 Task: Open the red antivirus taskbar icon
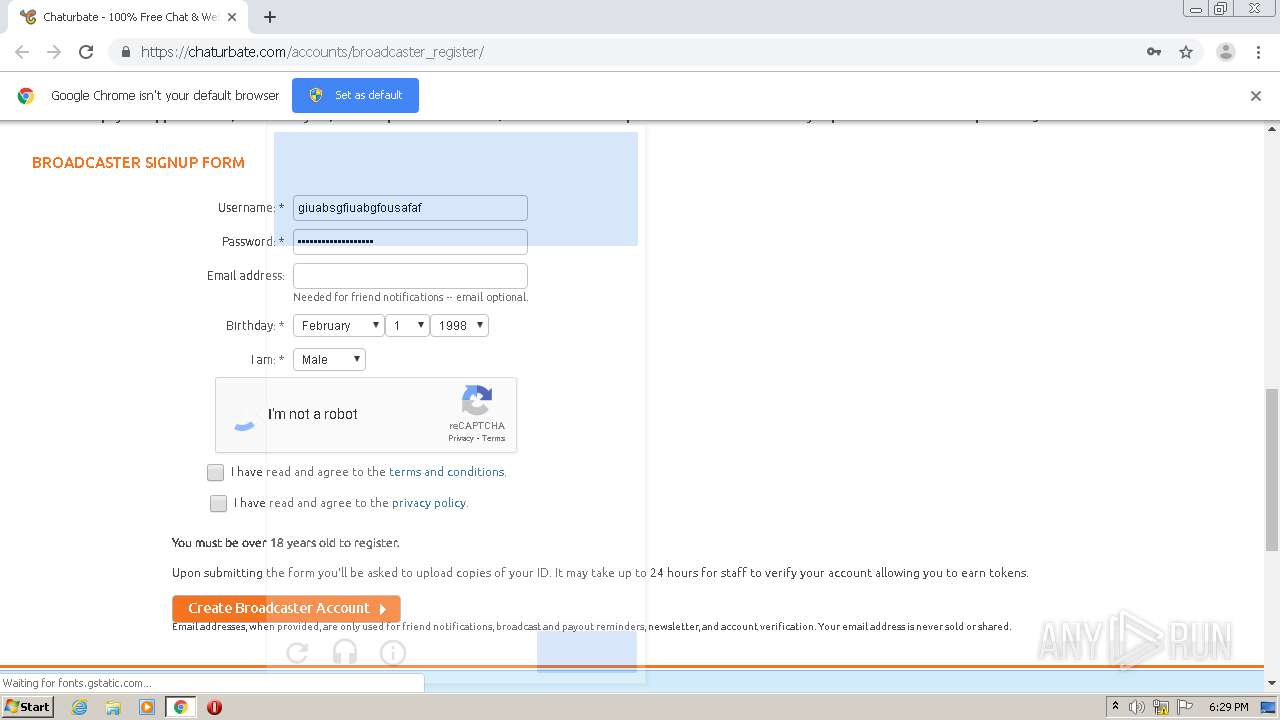[214, 707]
